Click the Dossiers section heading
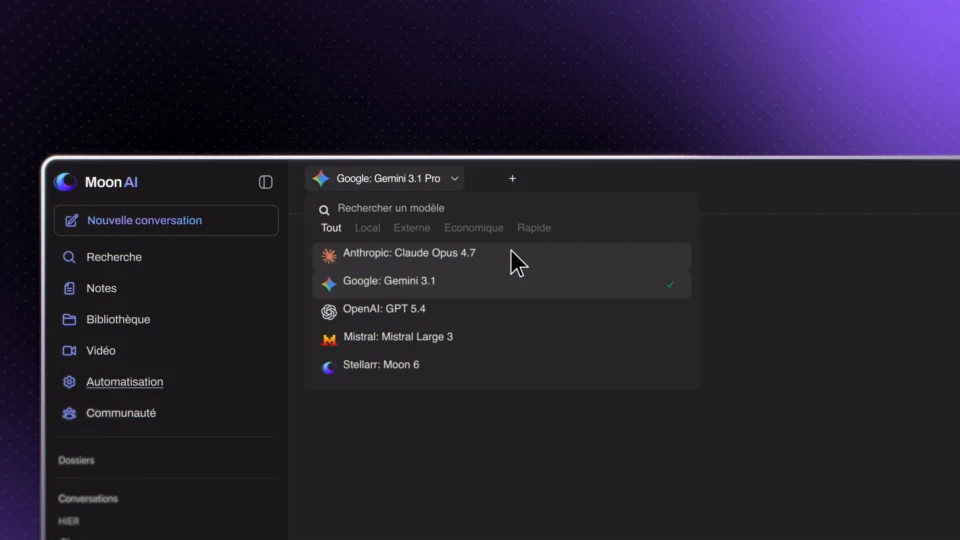 [x=77, y=460]
